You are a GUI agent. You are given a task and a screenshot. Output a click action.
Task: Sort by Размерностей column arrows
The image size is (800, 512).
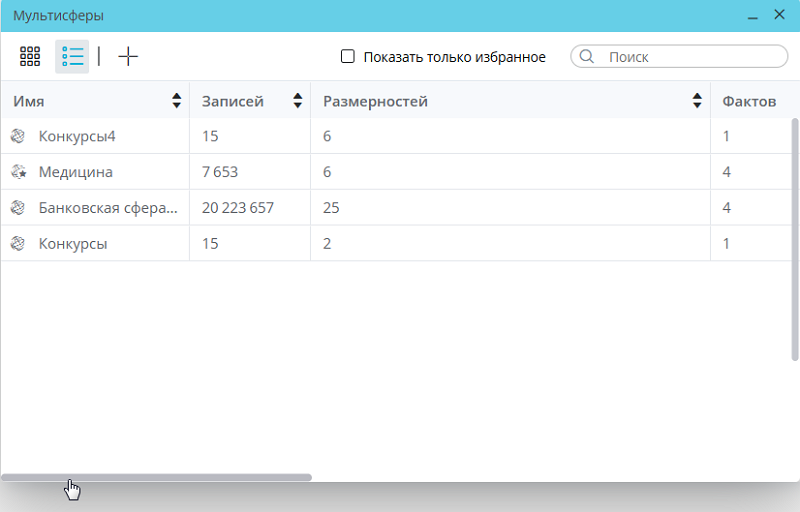[698, 101]
